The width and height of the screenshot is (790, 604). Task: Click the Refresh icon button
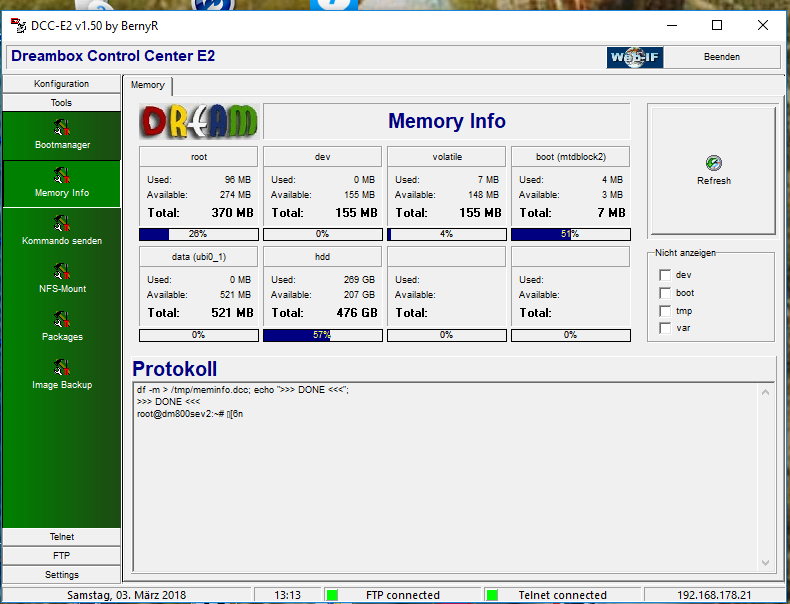tap(713, 170)
